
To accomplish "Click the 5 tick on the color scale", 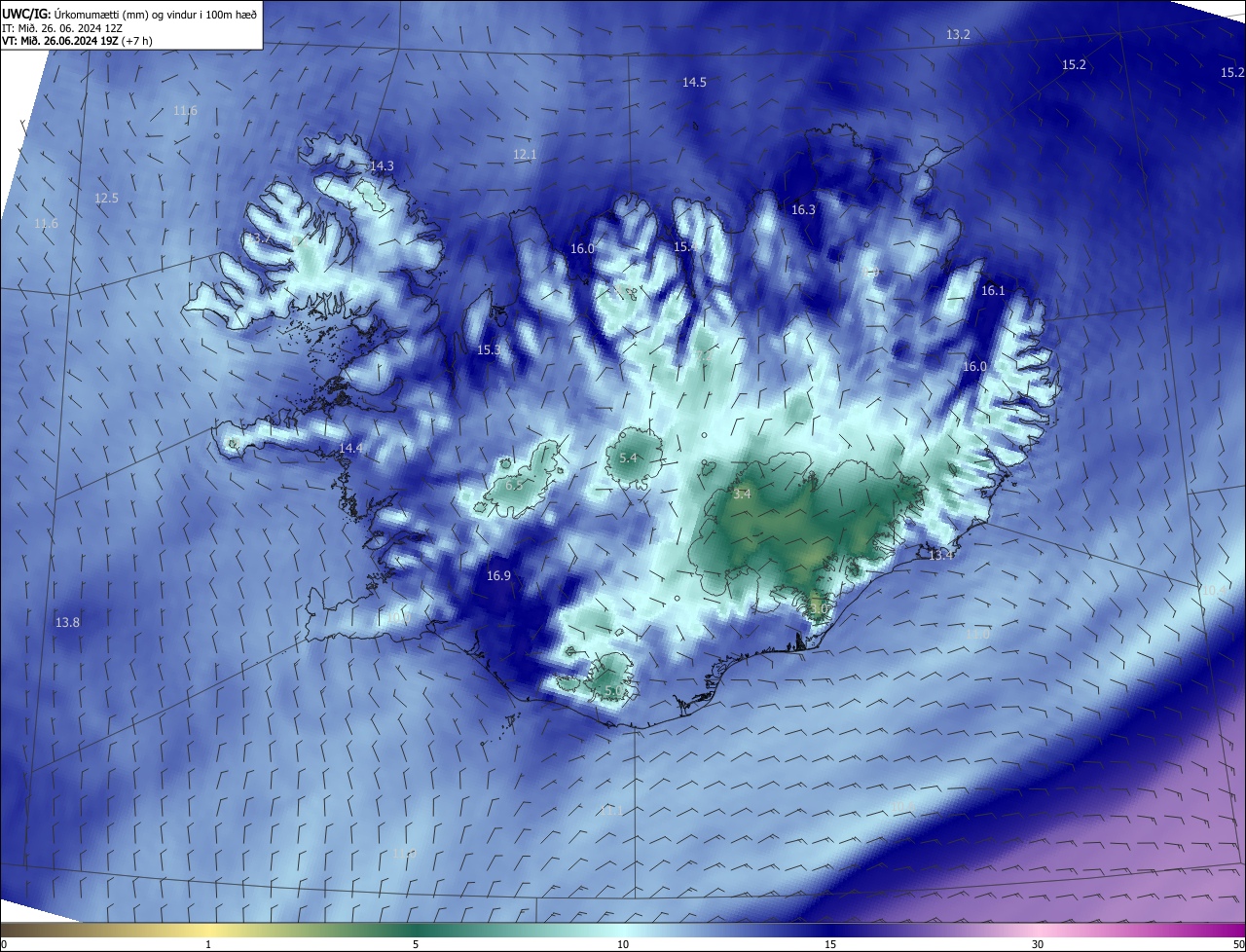I will (x=416, y=944).
